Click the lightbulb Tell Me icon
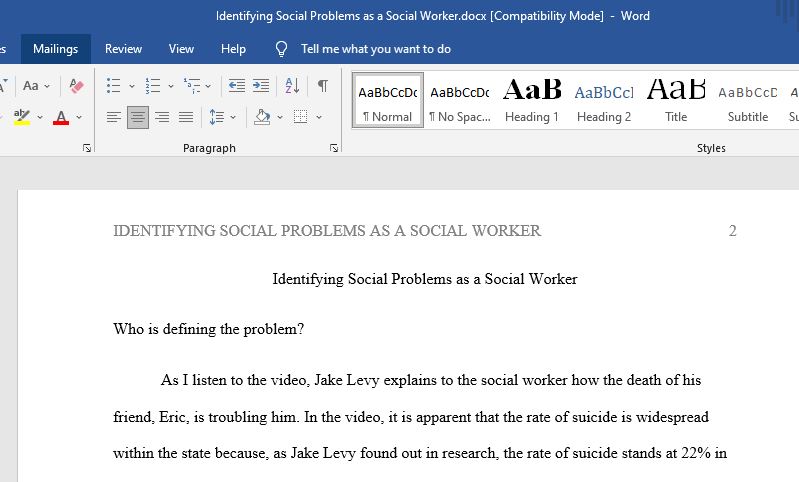799x482 pixels. click(x=281, y=49)
